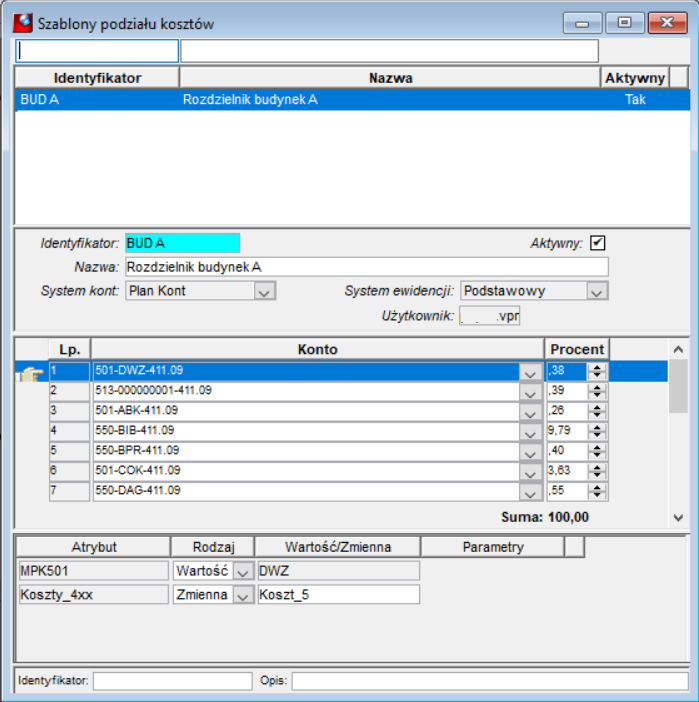Click account 550-BIB-411.09 text
Viewport: 699px width, 702px height.
(x=134, y=430)
